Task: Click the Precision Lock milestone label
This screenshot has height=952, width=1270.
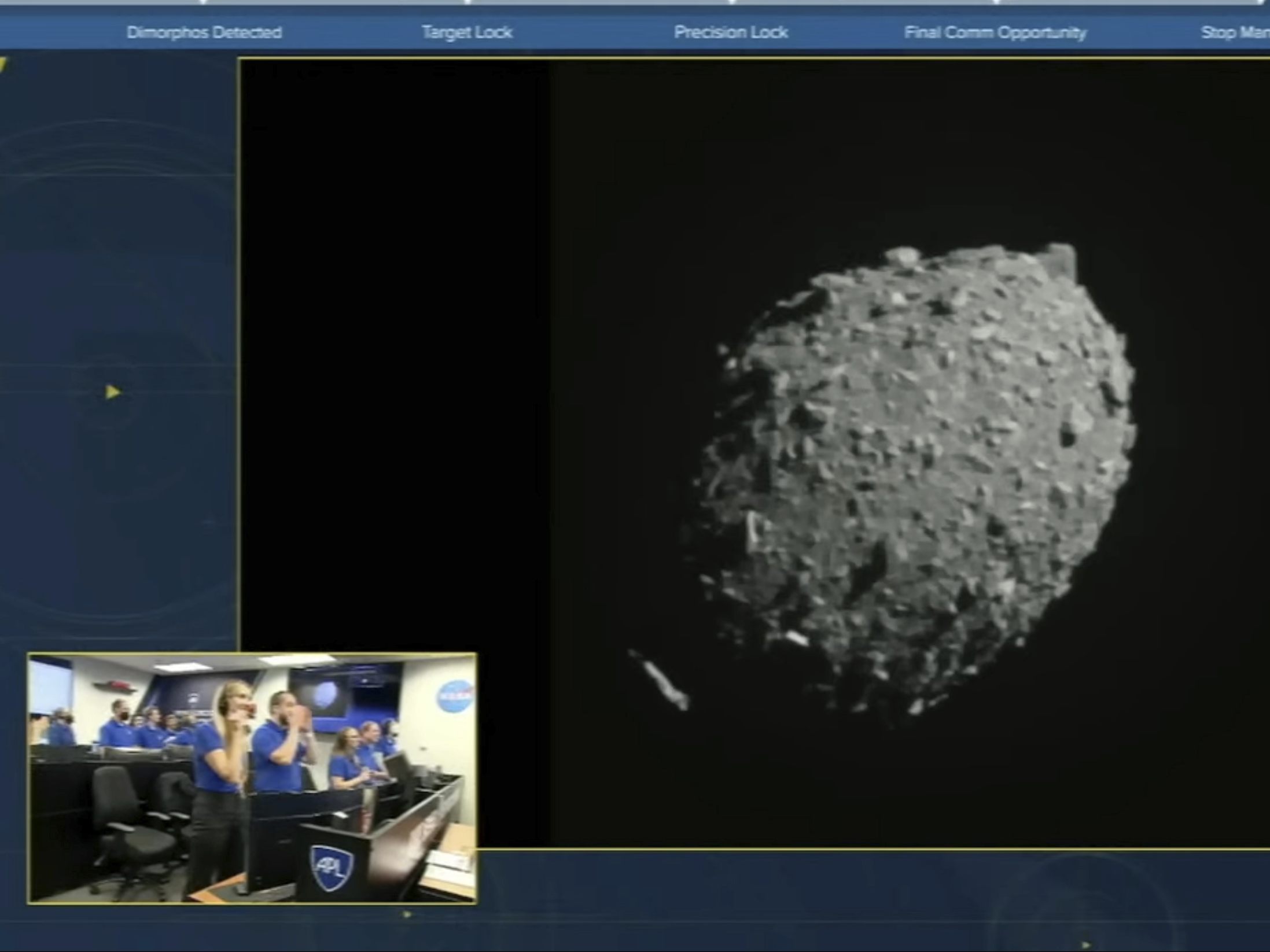Action: coord(730,32)
